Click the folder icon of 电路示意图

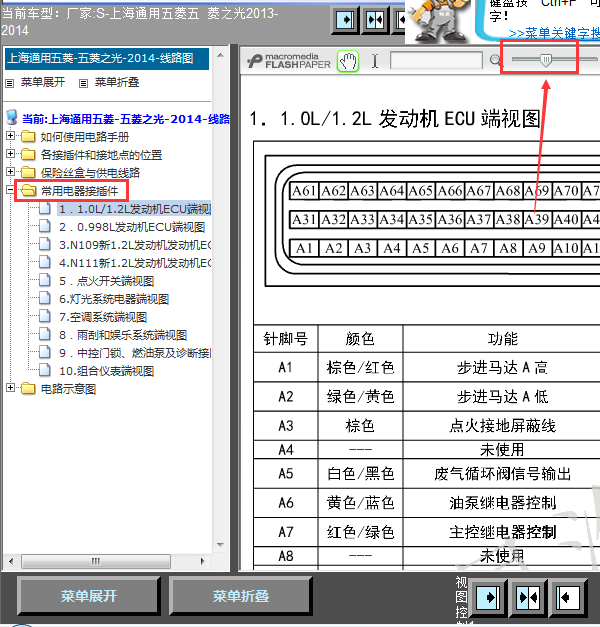(28, 388)
